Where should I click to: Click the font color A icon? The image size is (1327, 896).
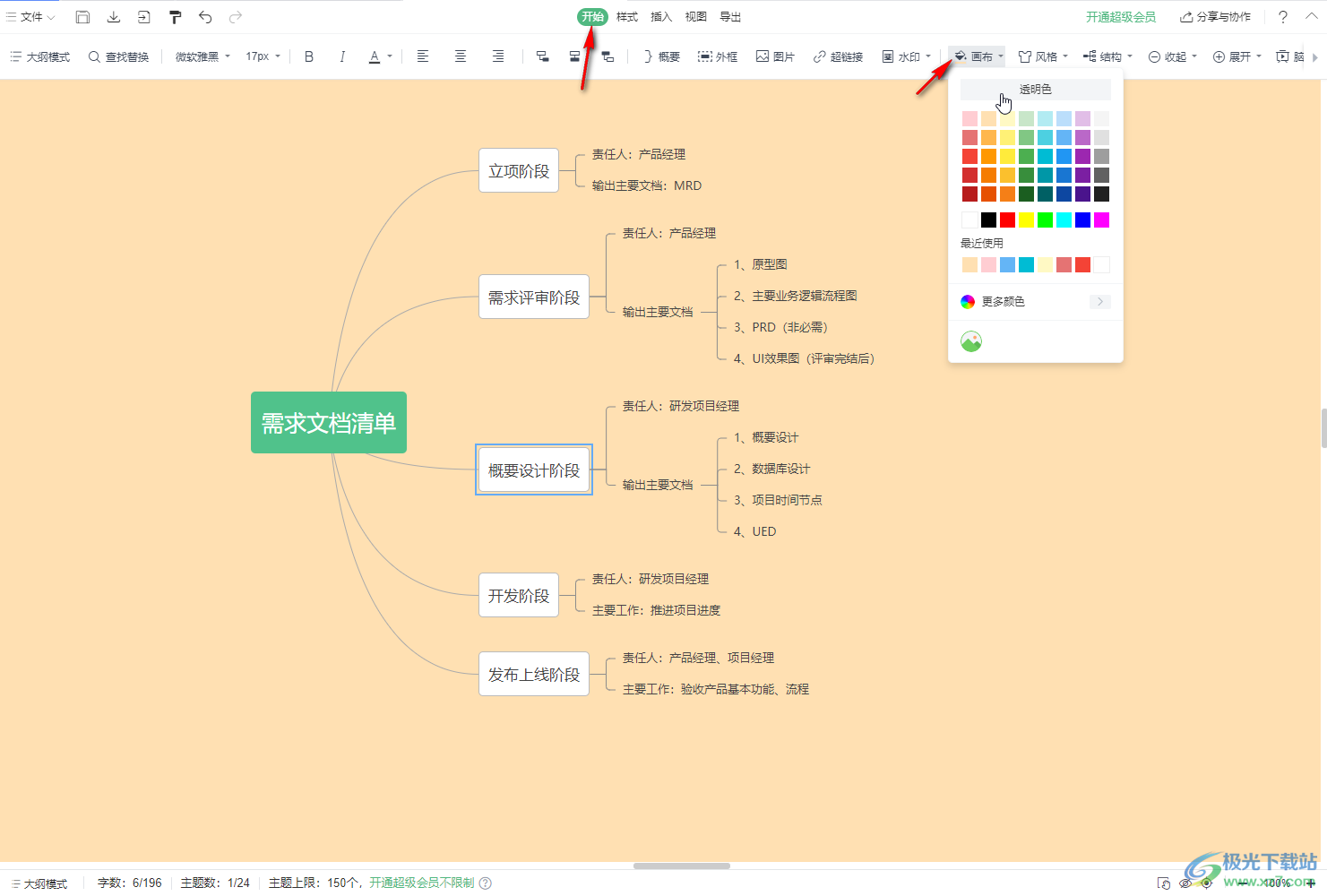pos(375,56)
